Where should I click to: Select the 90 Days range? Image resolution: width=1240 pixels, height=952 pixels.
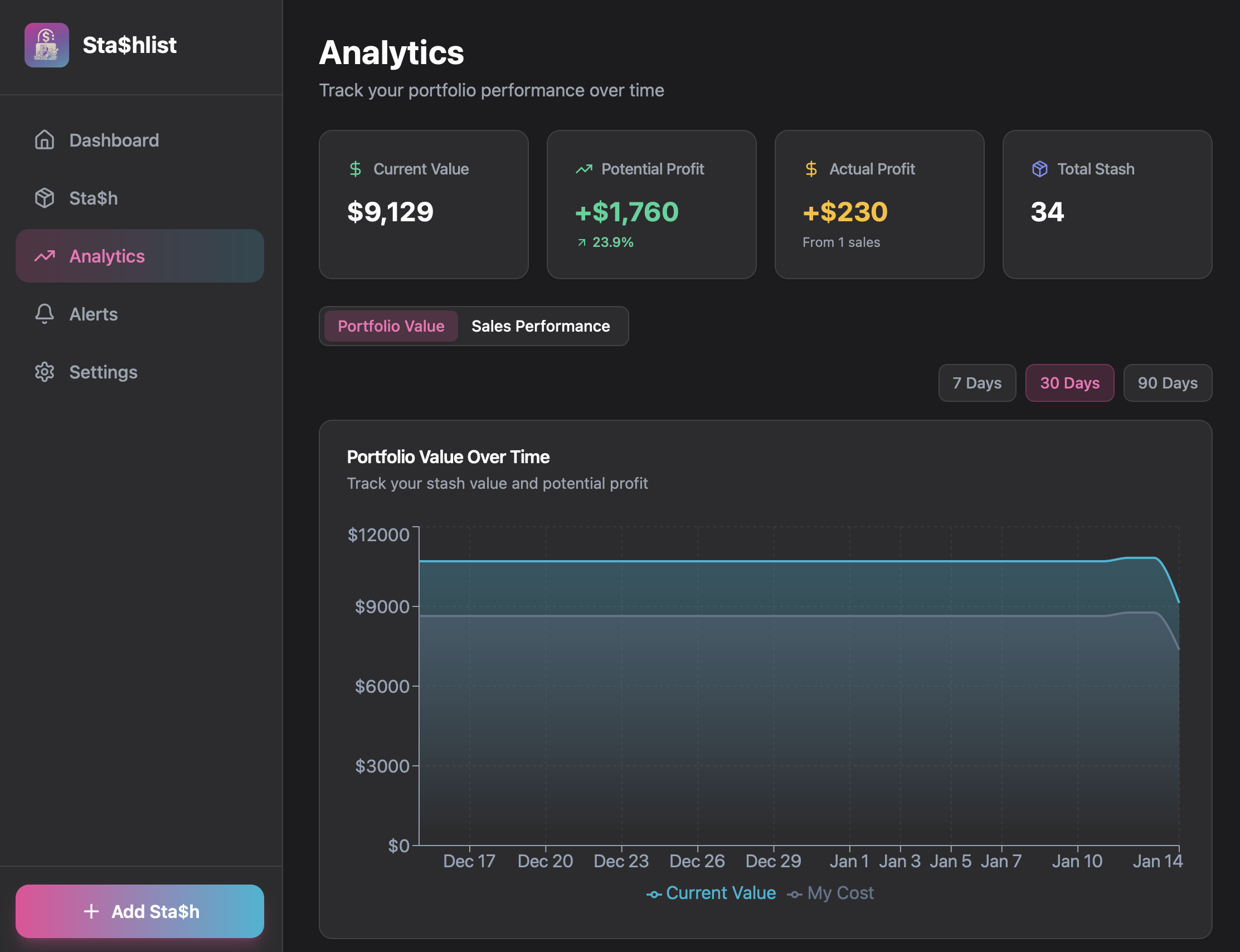click(x=1167, y=383)
